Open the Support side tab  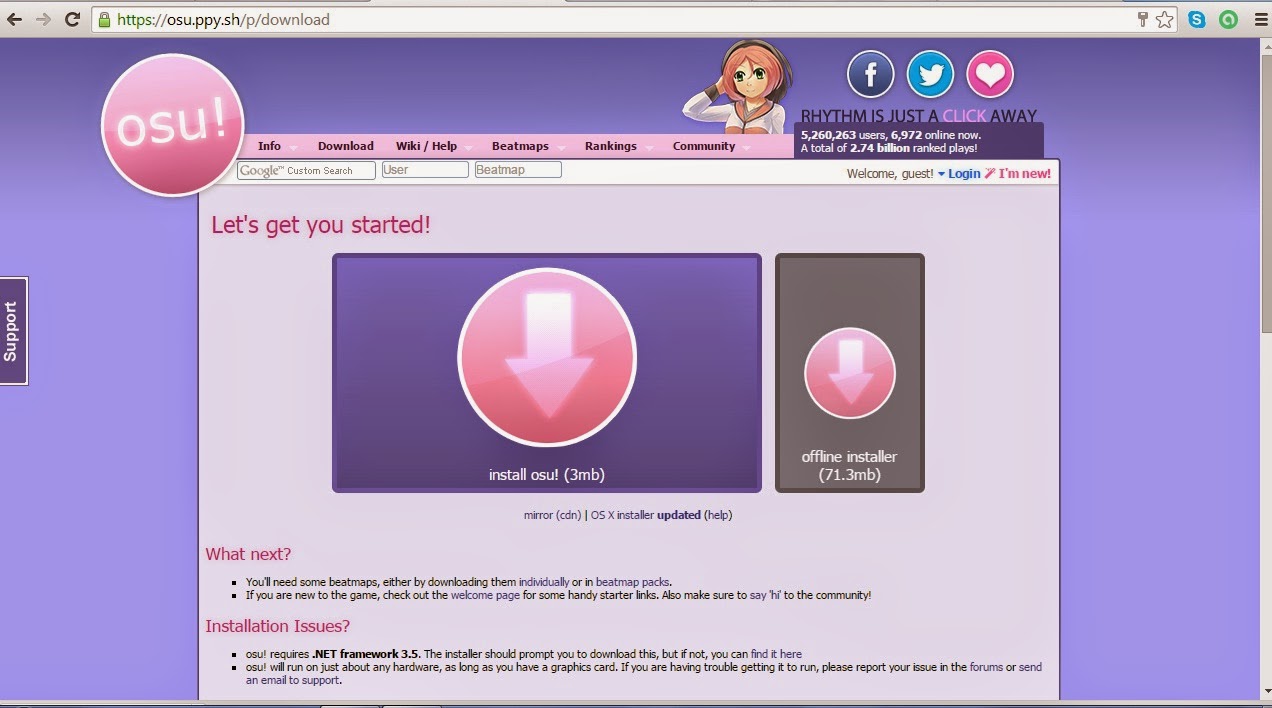(x=13, y=331)
